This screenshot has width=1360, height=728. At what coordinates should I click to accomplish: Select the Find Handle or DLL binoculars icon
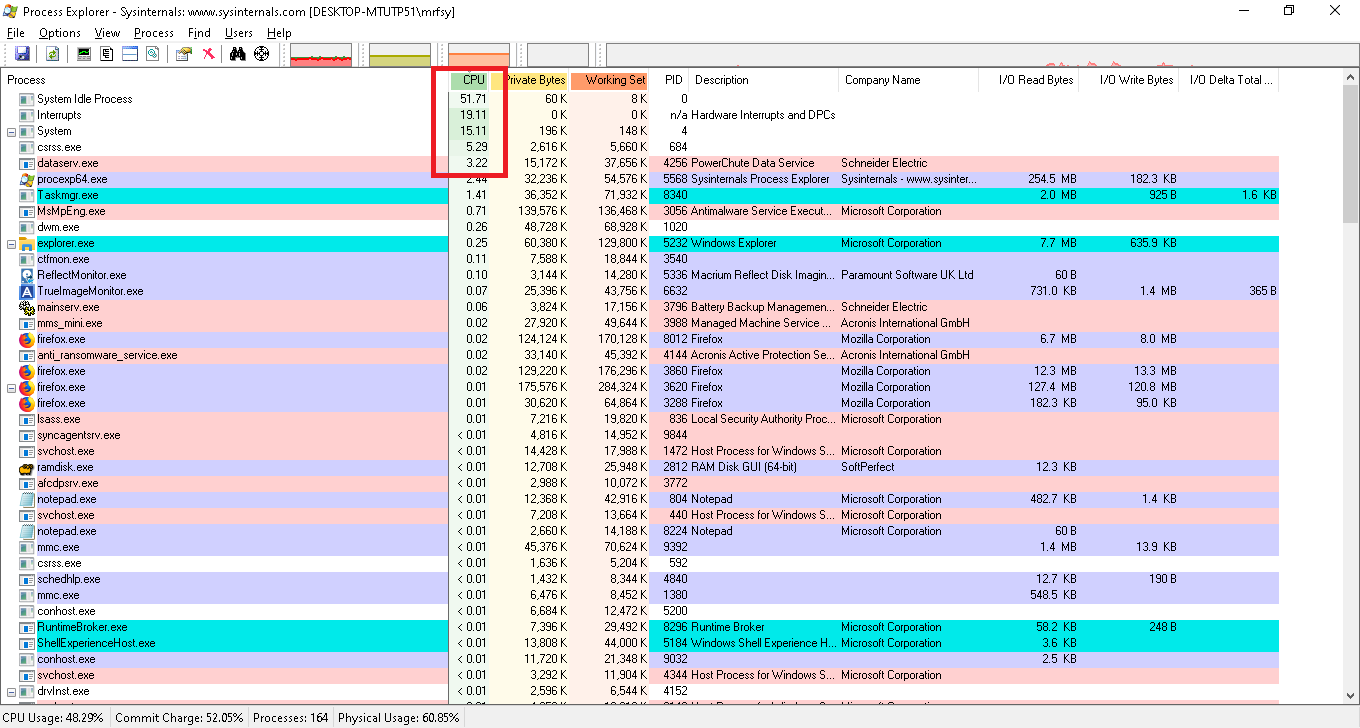pos(238,53)
